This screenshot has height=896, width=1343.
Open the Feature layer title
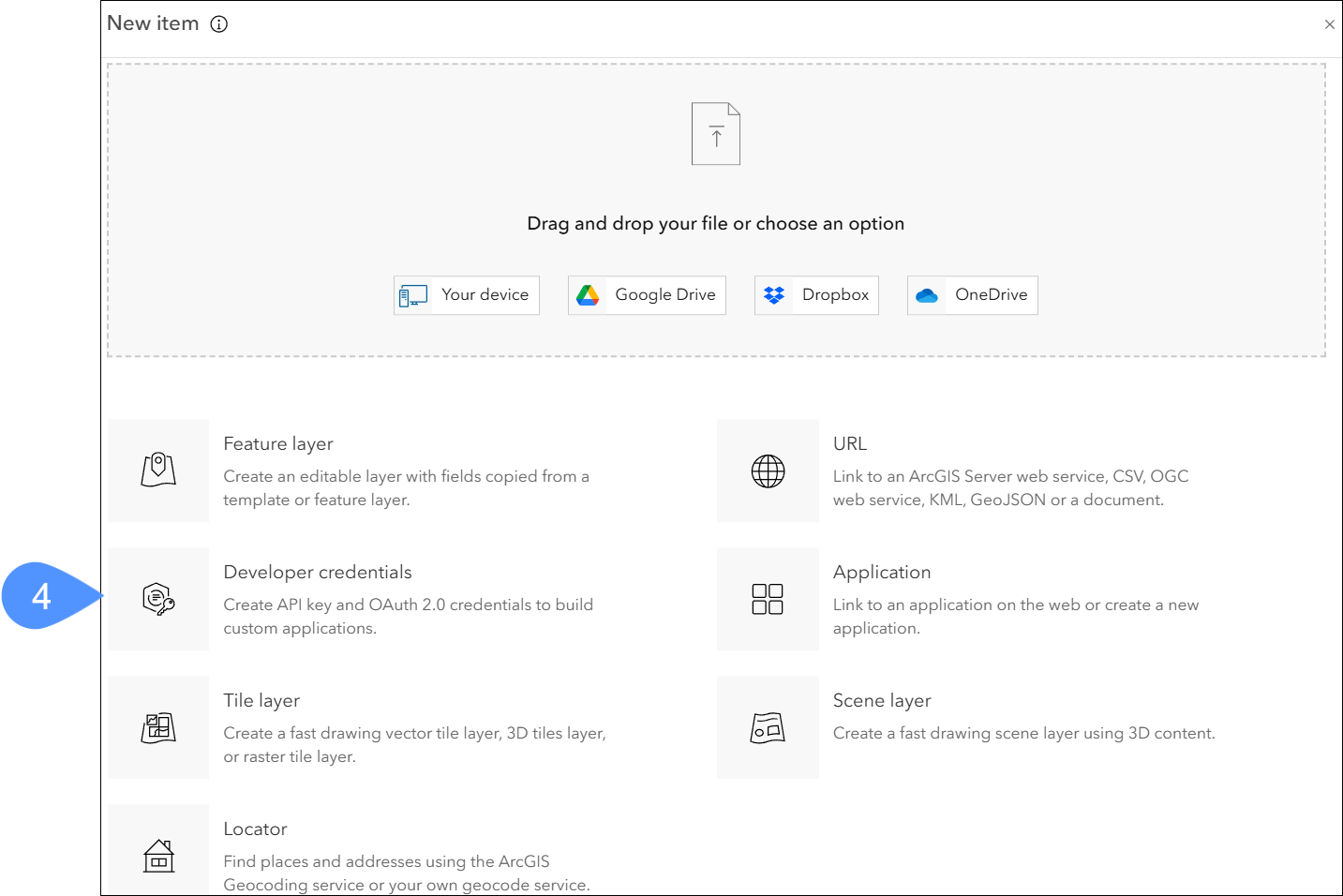click(x=278, y=444)
